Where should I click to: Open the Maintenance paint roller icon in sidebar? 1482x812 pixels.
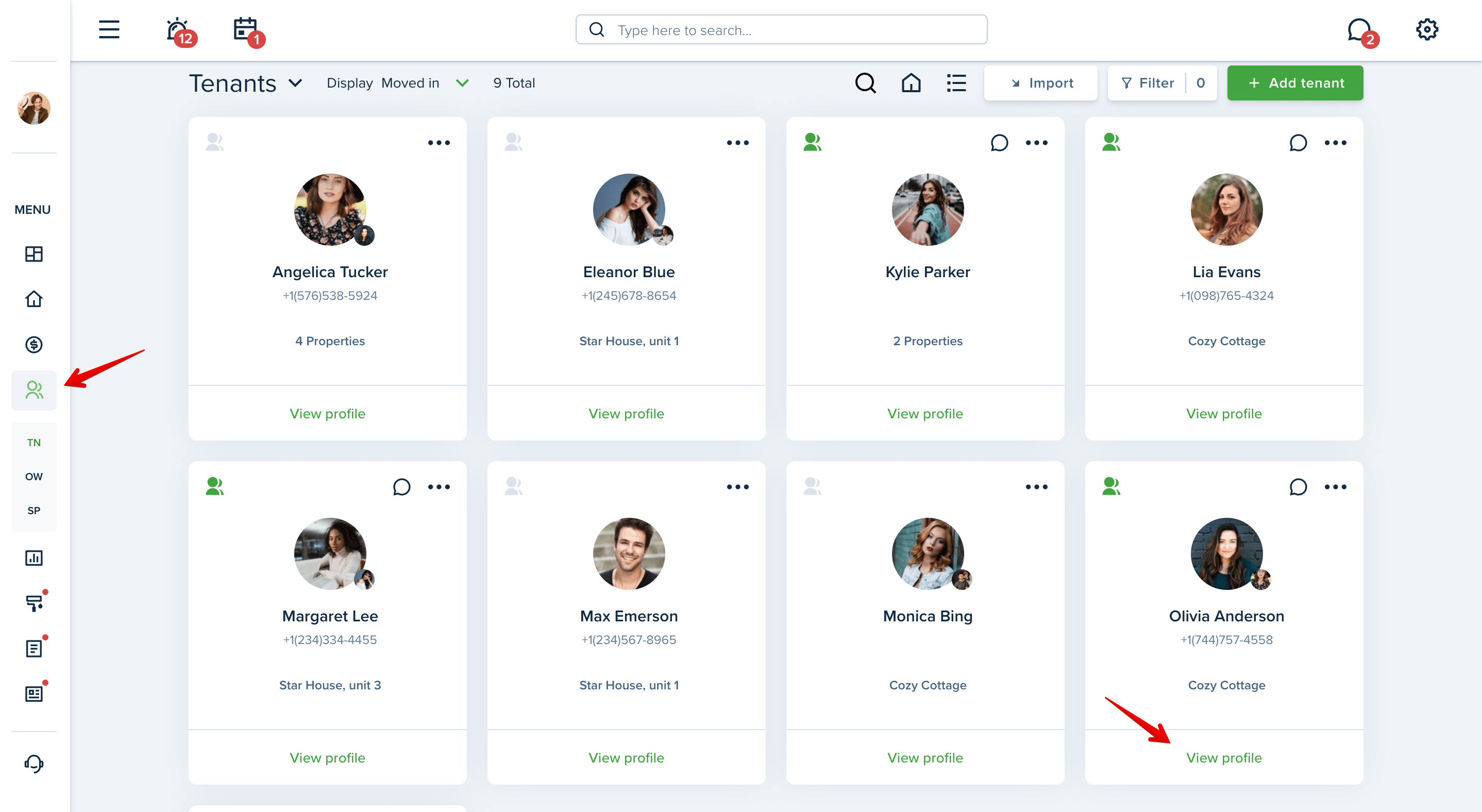click(x=34, y=603)
